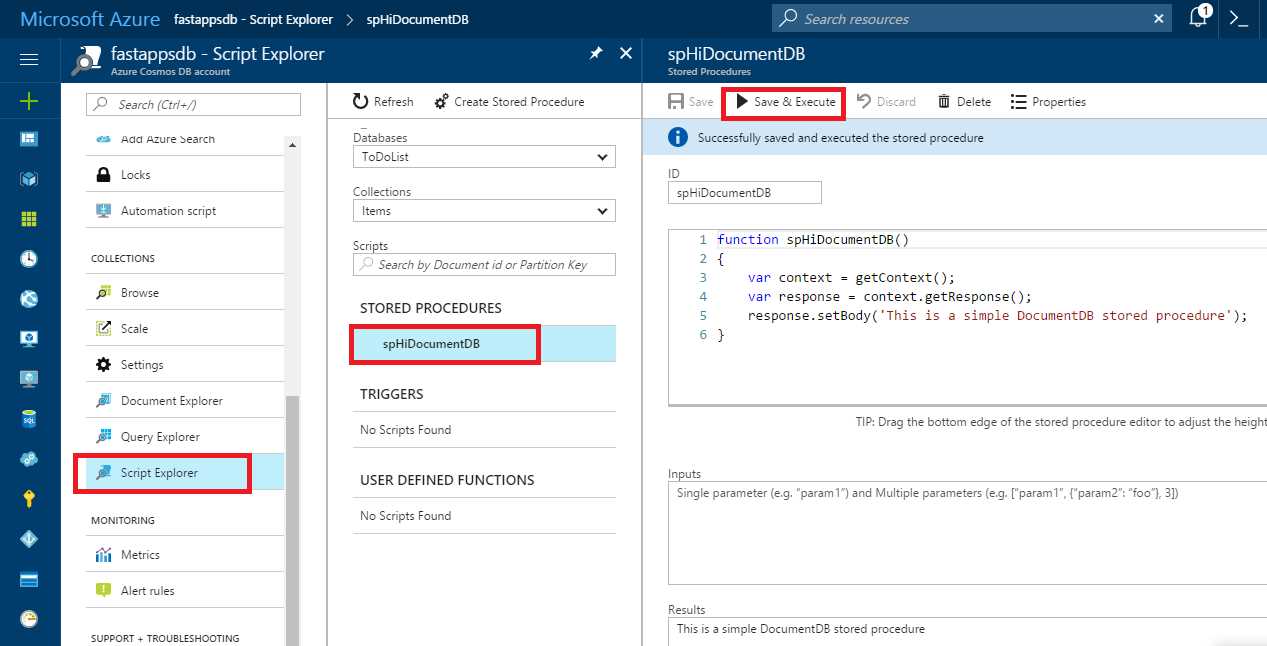Open the notifications bell
The width and height of the screenshot is (1267, 646).
(1198, 18)
